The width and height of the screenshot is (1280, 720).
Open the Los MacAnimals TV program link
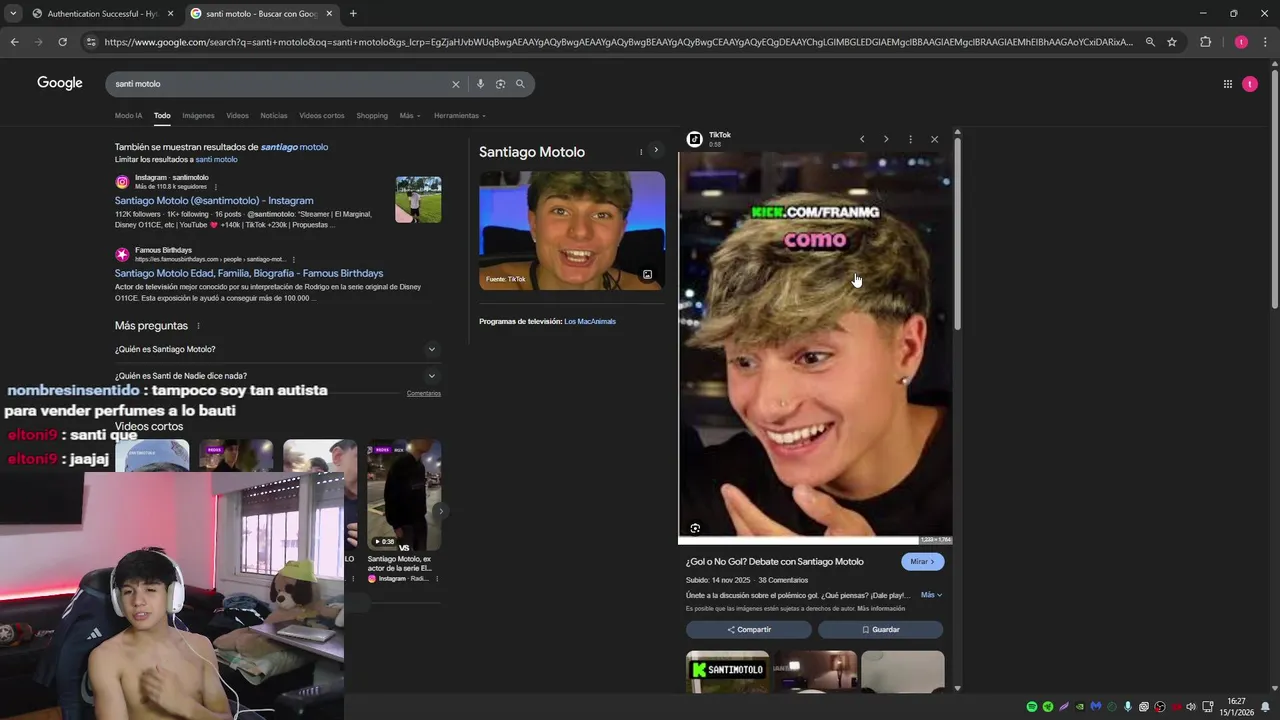[590, 322]
